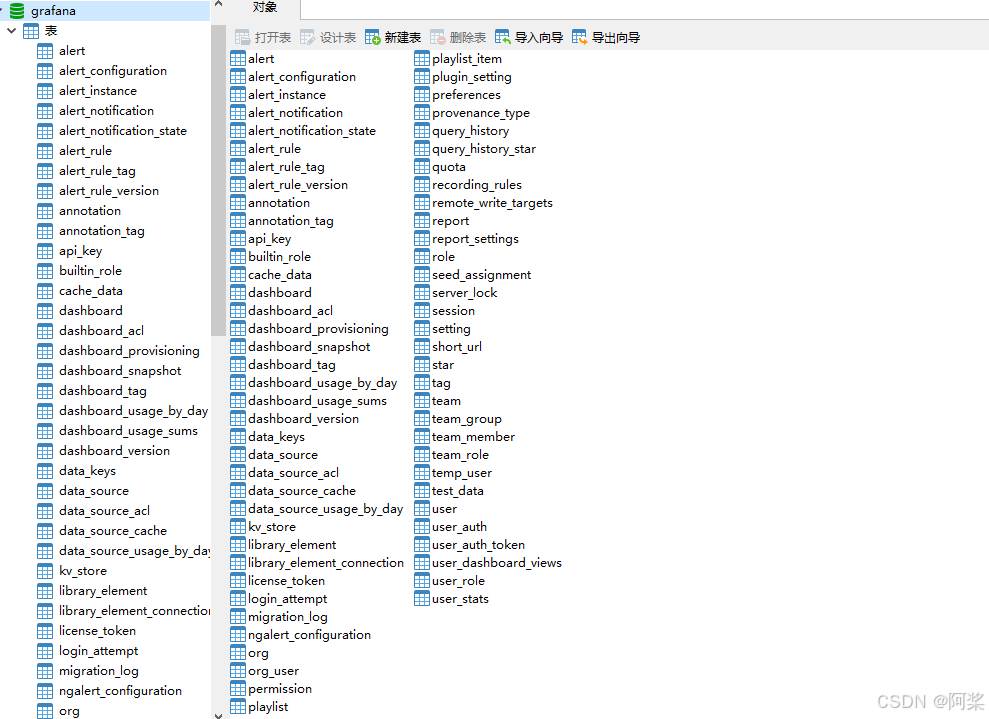Click team_member table icon
The height and width of the screenshot is (719, 989).
tap(422, 437)
